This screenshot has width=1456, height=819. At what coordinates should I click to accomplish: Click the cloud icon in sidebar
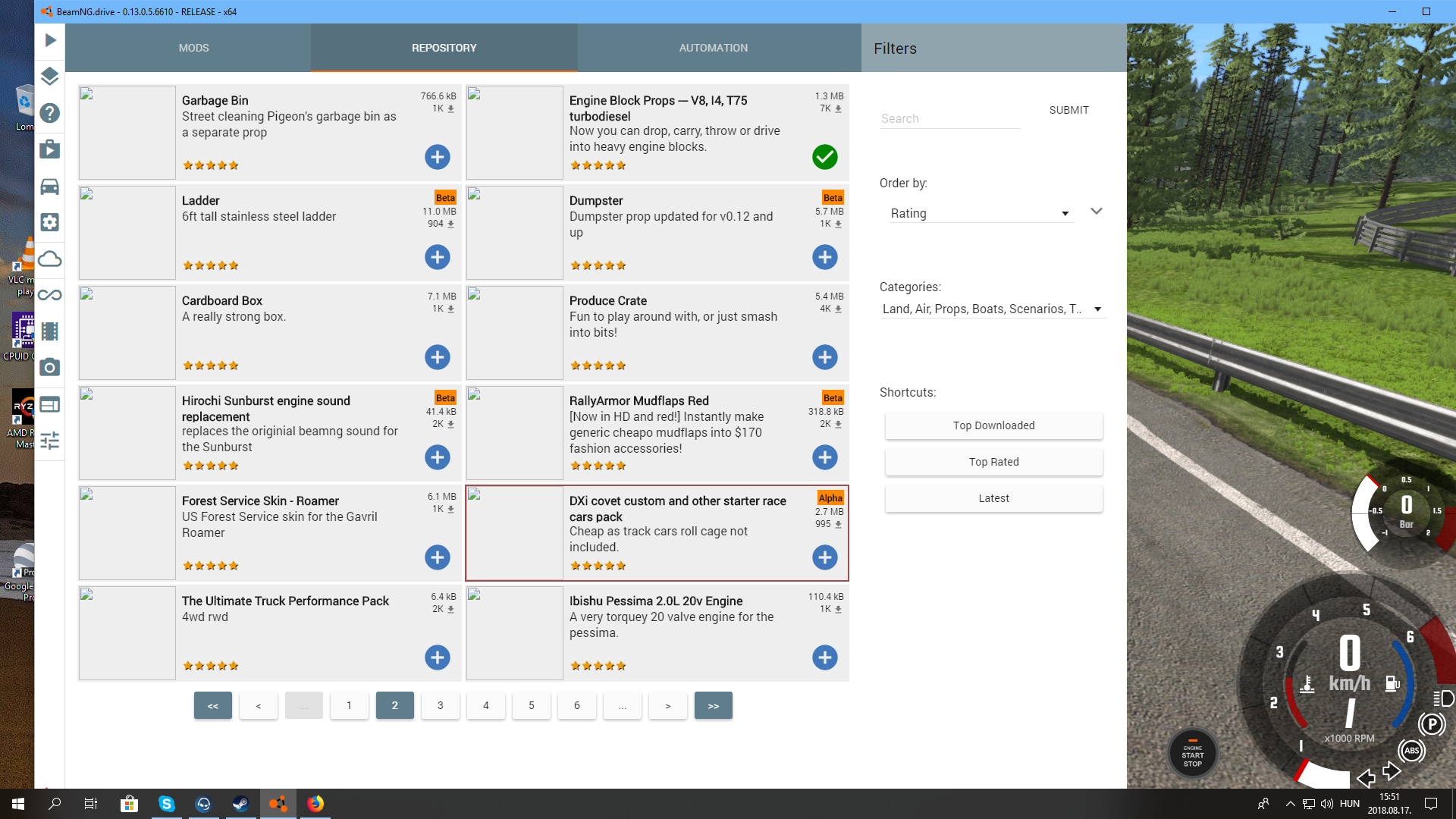[x=50, y=259]
